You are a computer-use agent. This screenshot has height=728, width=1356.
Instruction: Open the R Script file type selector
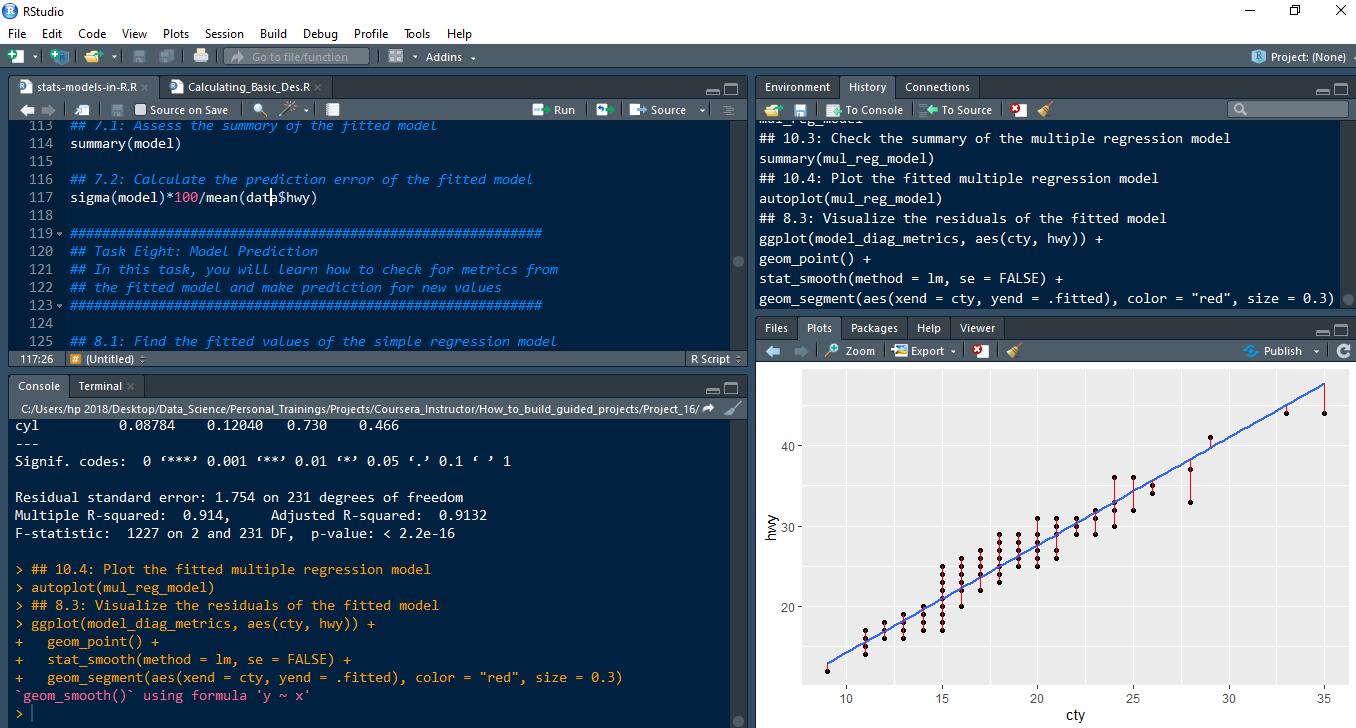(x=714, y=359)
